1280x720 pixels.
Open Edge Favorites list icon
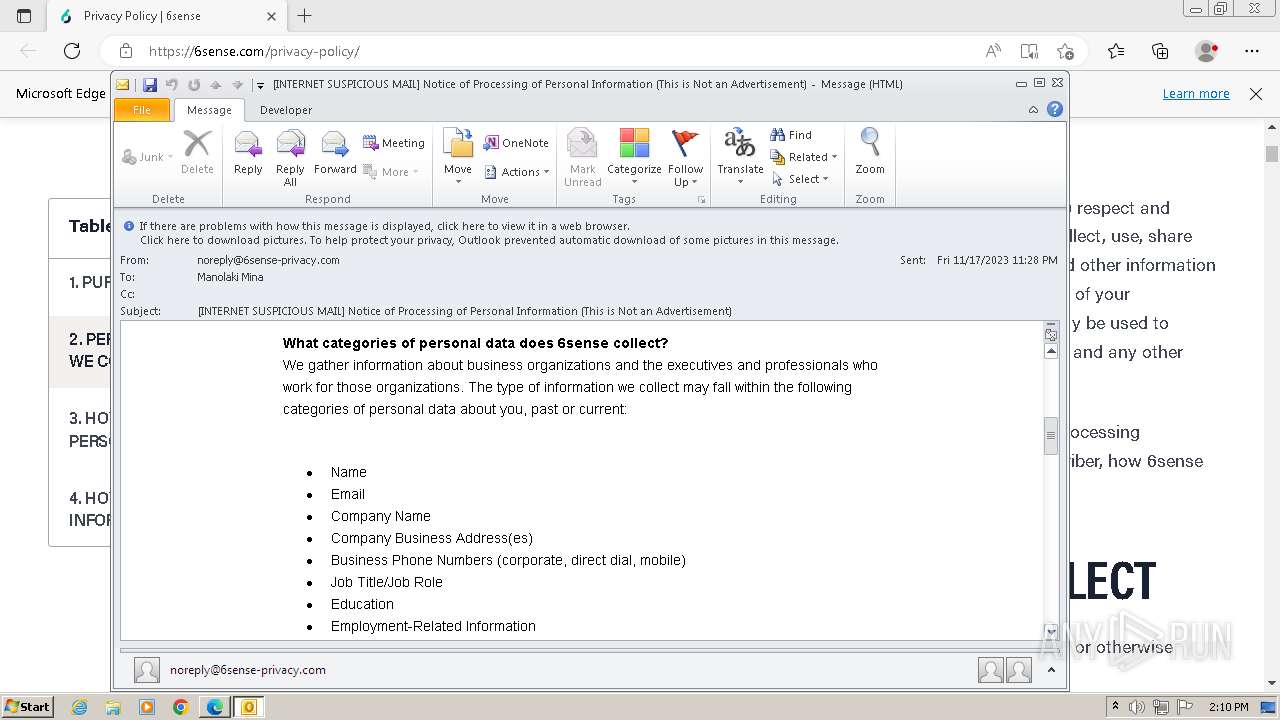(1116, 51)
